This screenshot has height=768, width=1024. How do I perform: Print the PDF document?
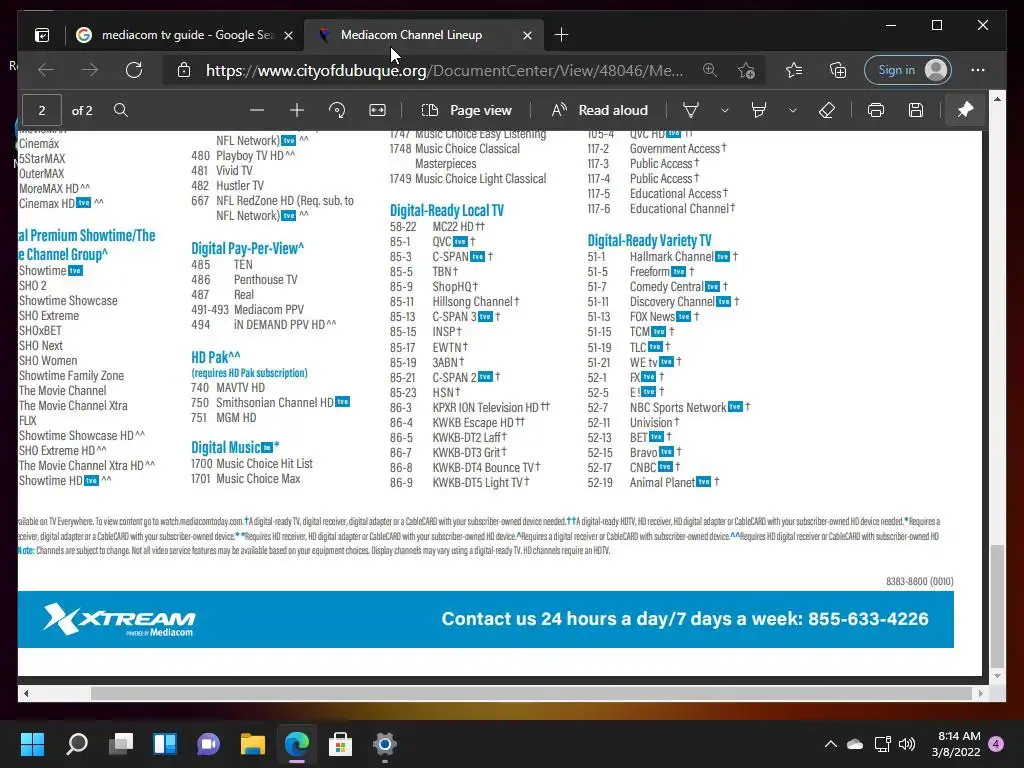pos(876,110)
